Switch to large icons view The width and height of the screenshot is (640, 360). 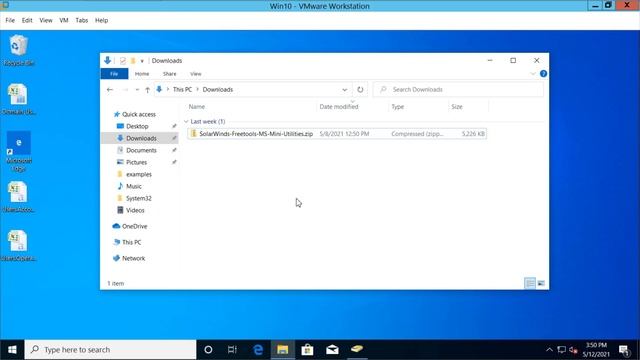(x=541, y=283)
